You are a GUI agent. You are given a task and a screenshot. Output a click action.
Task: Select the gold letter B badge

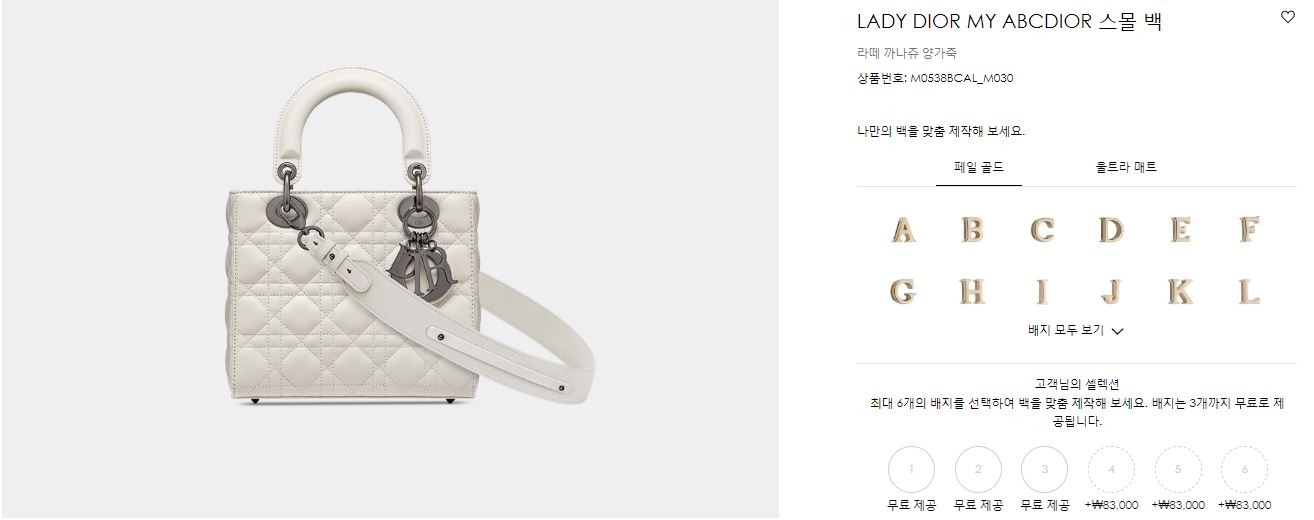[x=972, y=230]
